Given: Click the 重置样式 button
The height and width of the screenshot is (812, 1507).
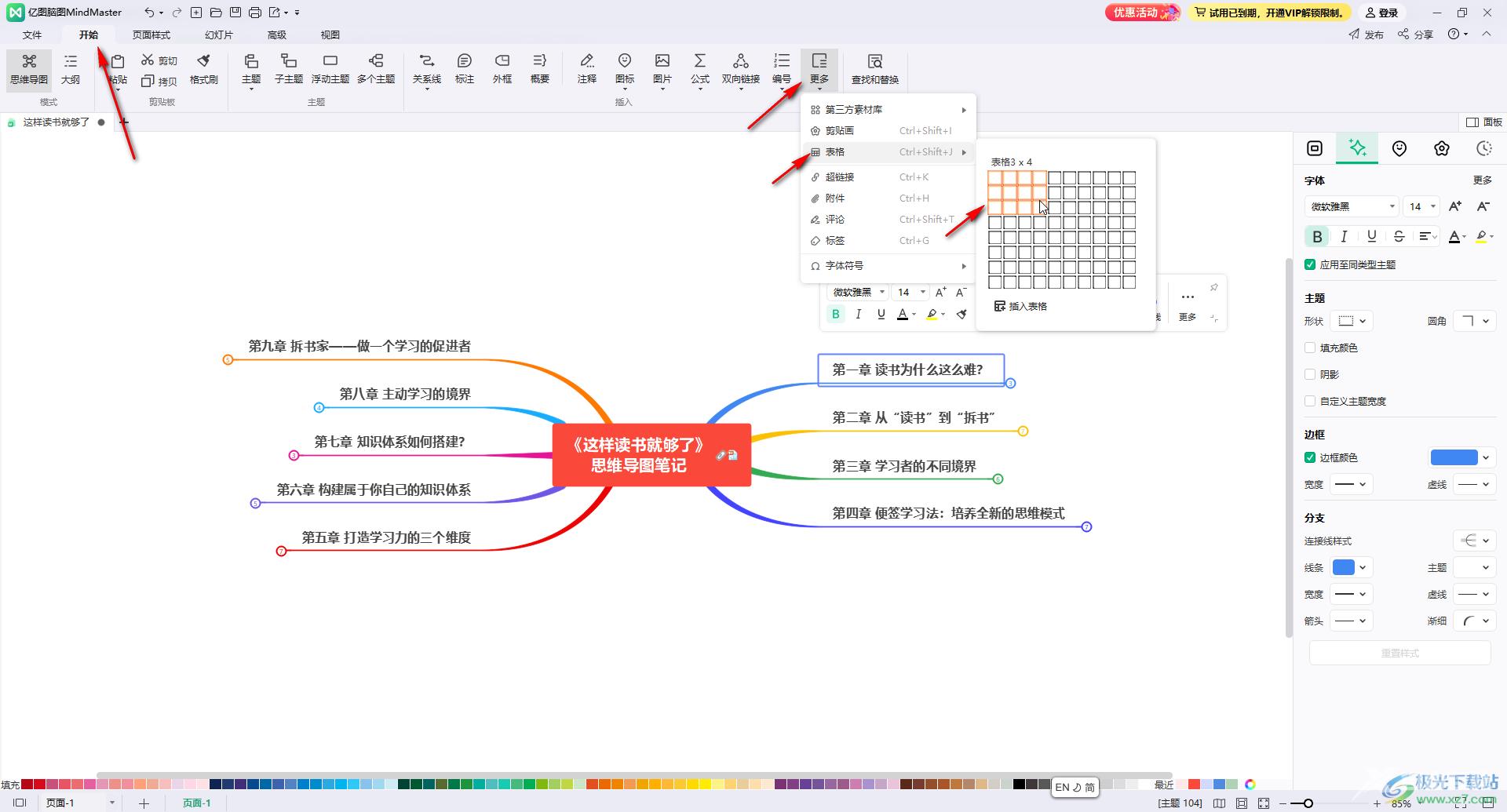Looking at the screenshot, I should point(1399,653).
